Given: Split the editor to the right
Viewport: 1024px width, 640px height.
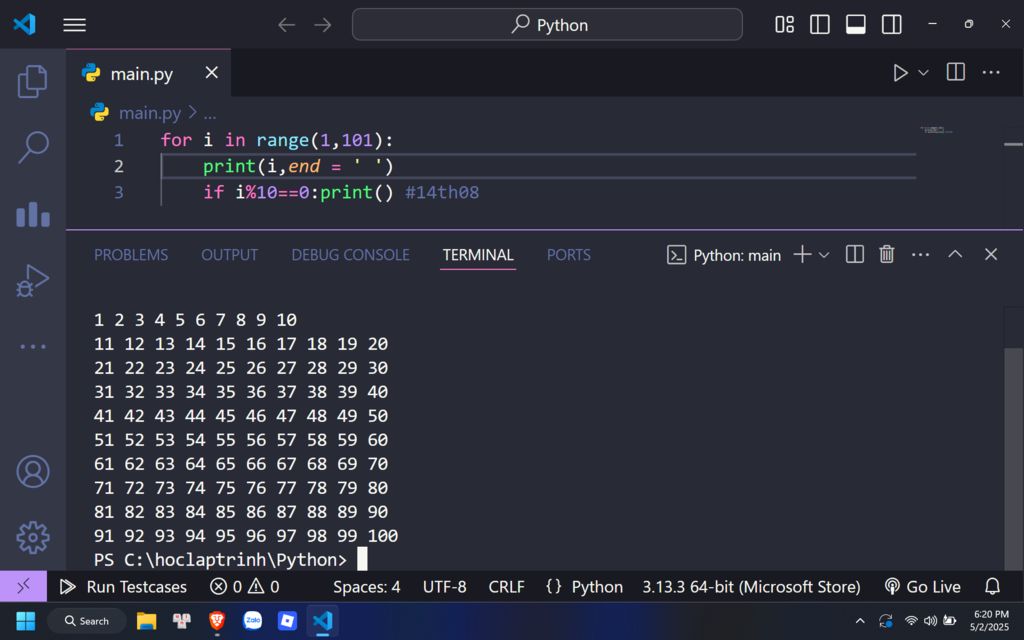Looking at the screenshot, I should click(x=956, y=73).
